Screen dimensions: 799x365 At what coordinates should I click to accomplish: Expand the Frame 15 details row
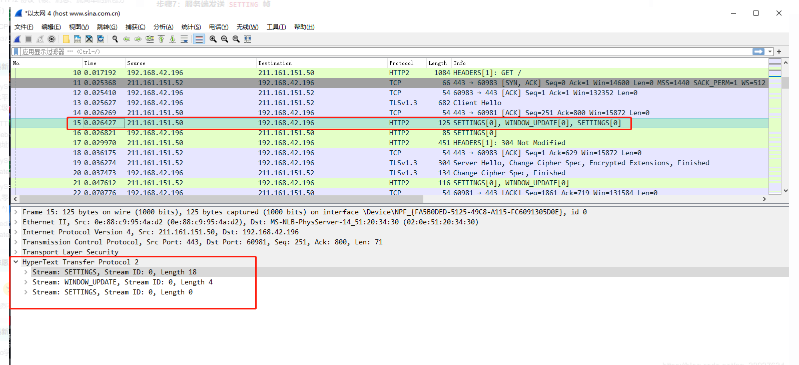coord(15,212)
